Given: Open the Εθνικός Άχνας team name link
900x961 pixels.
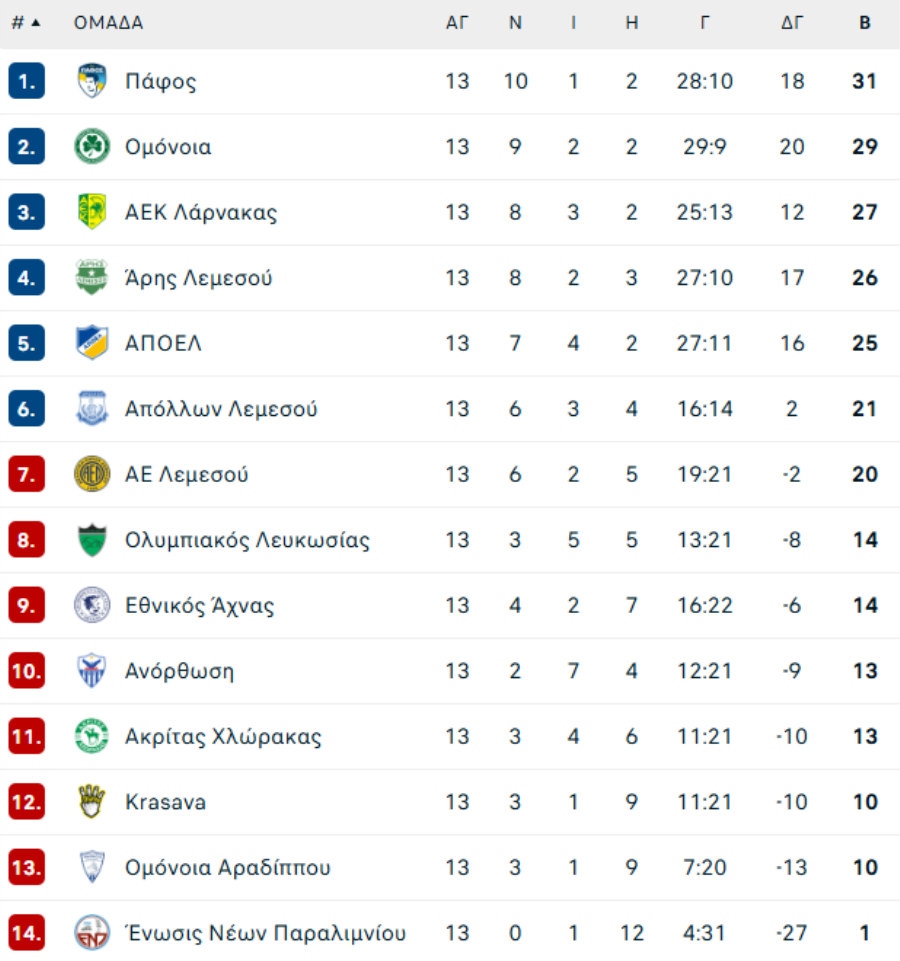Looking at the screenshot, I should tap(199, 606).
